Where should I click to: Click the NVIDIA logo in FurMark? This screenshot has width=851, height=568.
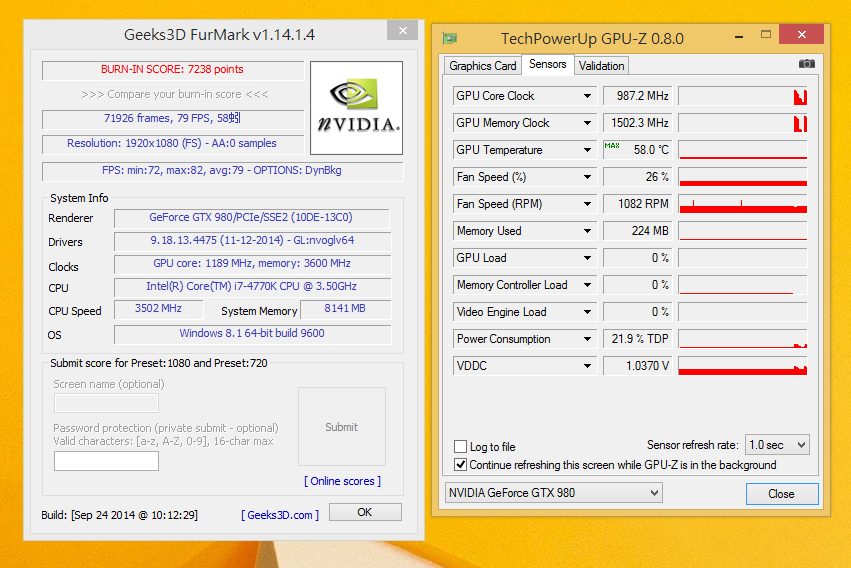[356, 107]
